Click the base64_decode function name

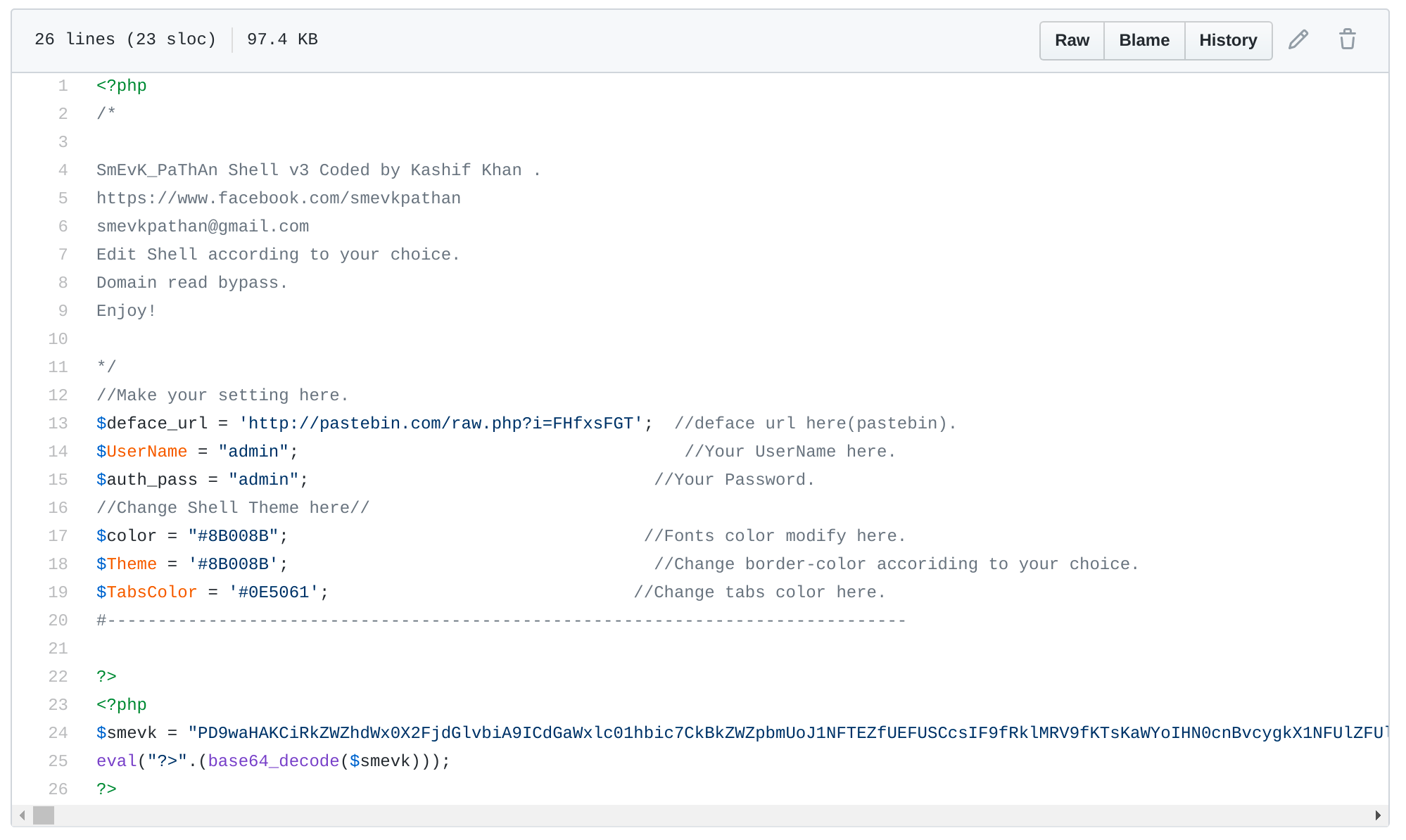tap(273, 761)
